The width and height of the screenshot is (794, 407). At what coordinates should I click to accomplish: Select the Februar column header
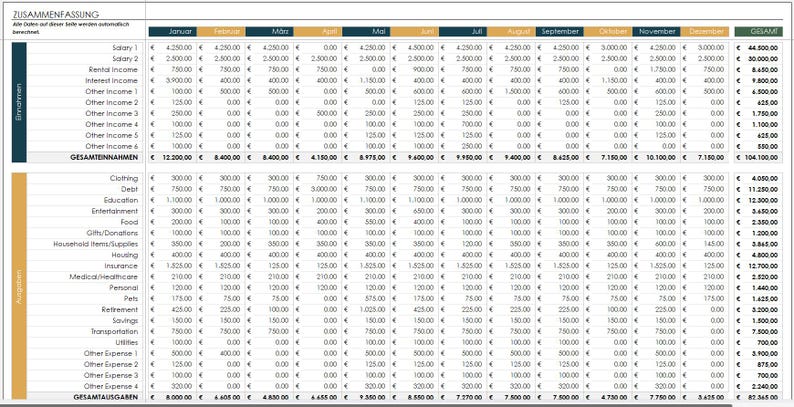click(221, 31)
